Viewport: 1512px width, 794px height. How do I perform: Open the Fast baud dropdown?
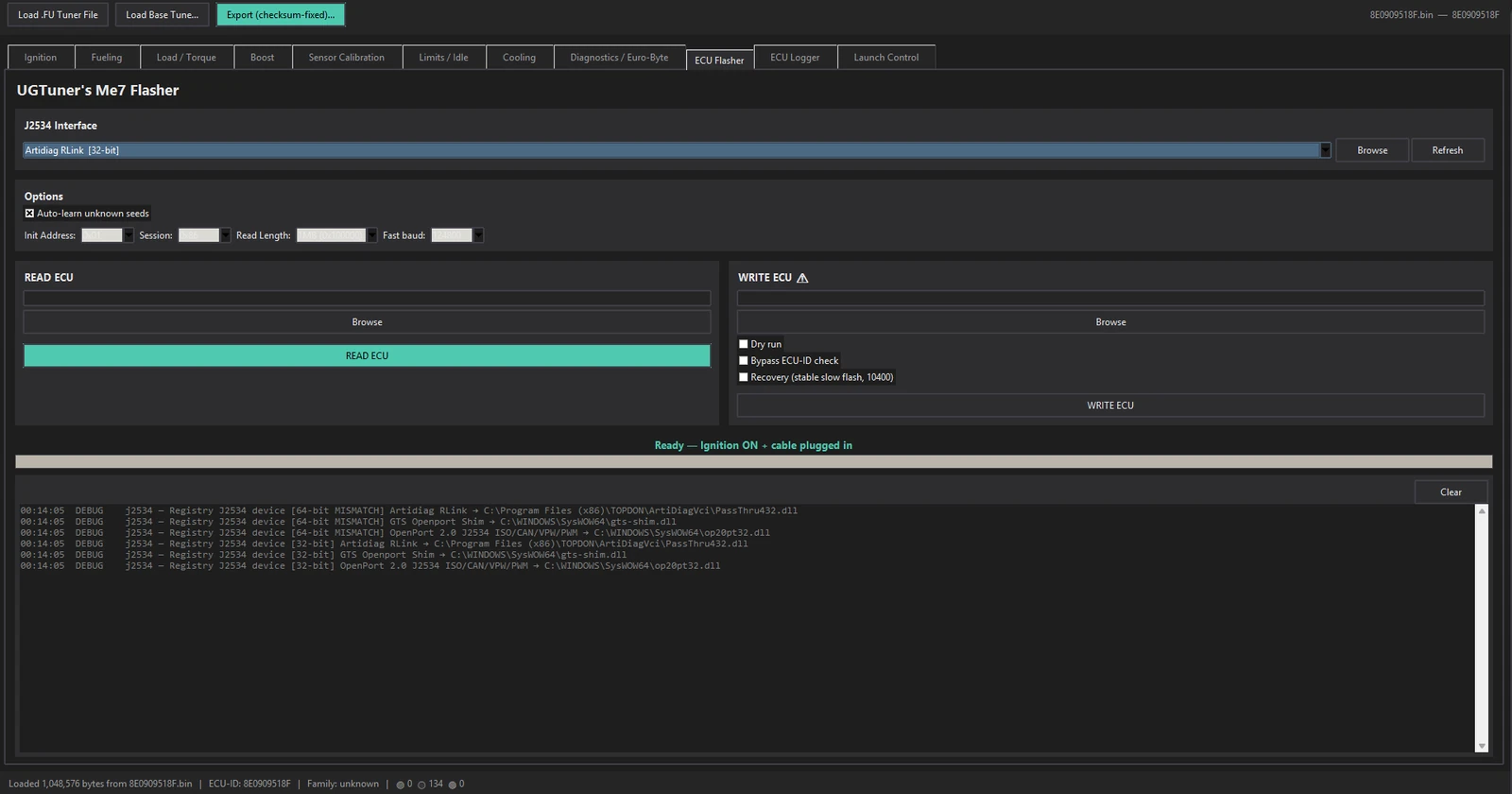(x=478, y=235)
